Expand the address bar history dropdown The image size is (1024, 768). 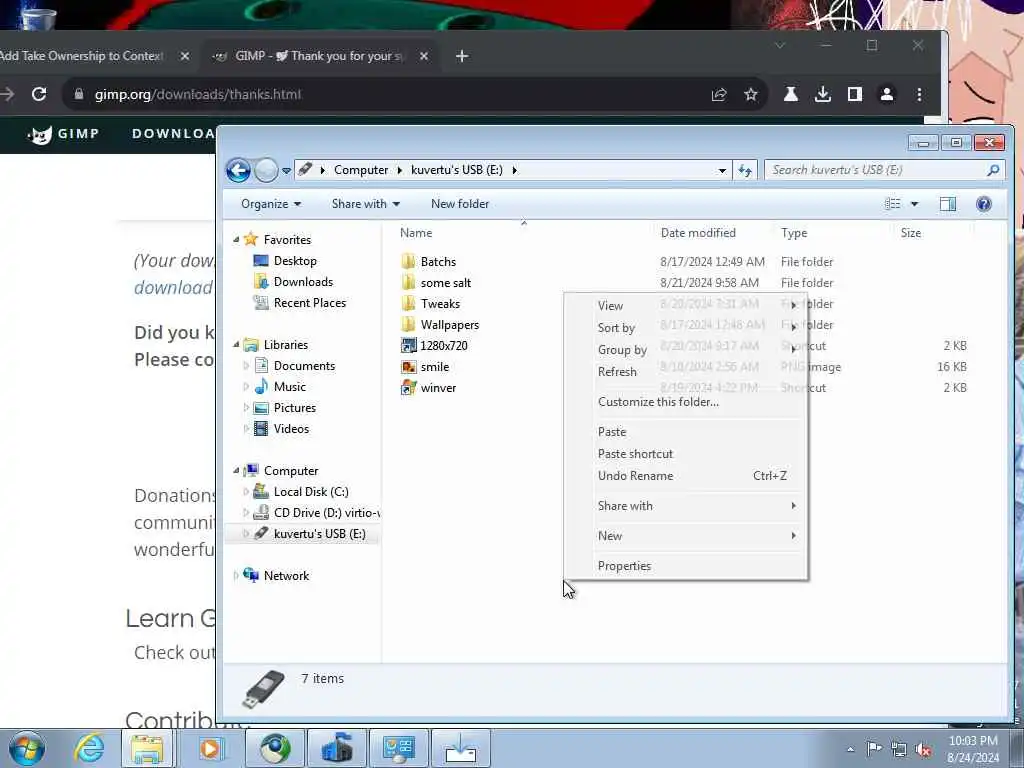(x=722, y=170)
